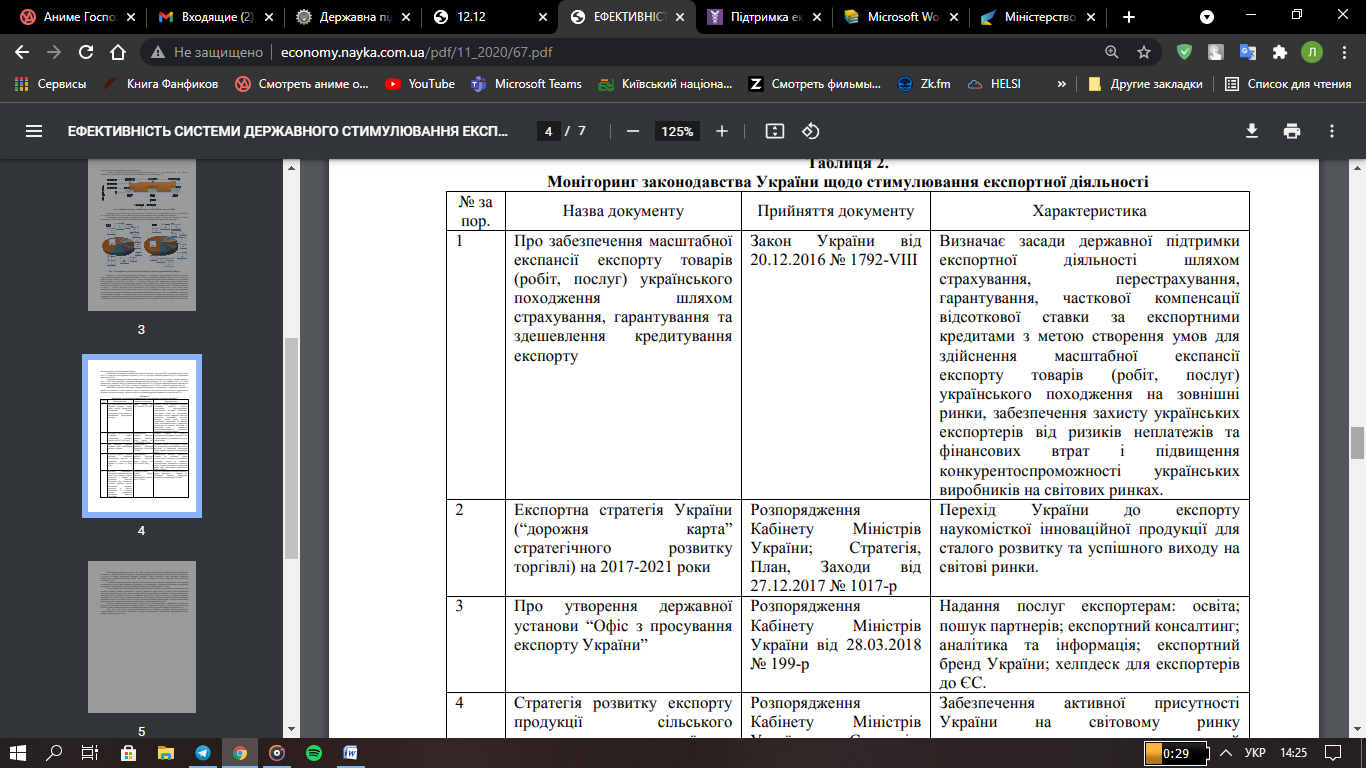
Task: Open File Explorer from the taskbar
Action: (x=165, y=753)
